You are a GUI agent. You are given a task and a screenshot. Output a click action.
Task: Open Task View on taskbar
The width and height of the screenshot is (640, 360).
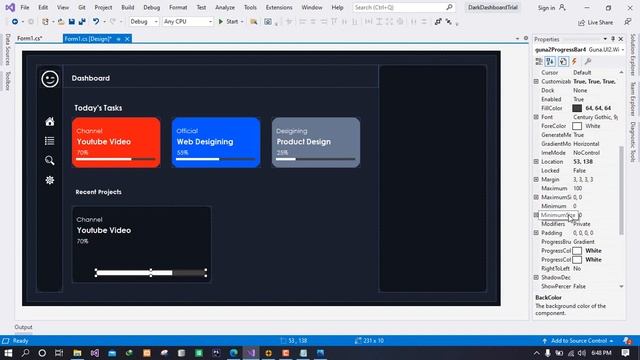59,353
